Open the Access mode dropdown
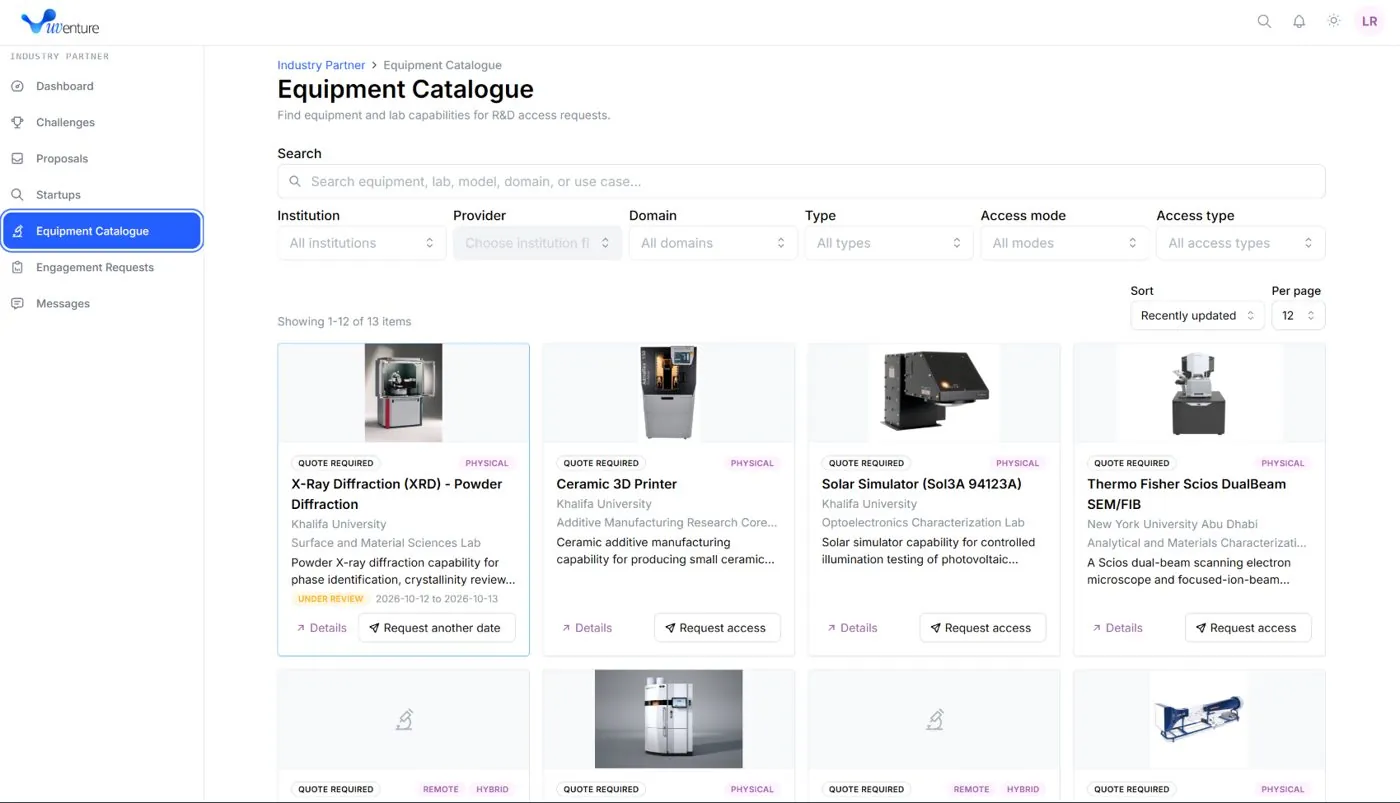The width and height of the screenshot is (1400, 803). coord(1065,243)
